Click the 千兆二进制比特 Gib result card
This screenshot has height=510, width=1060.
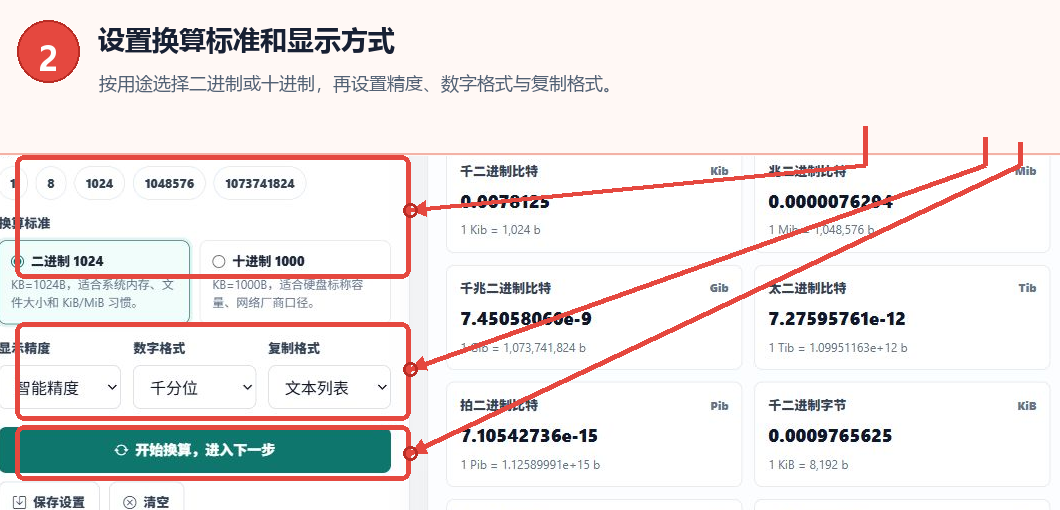[x=594, y=317]
